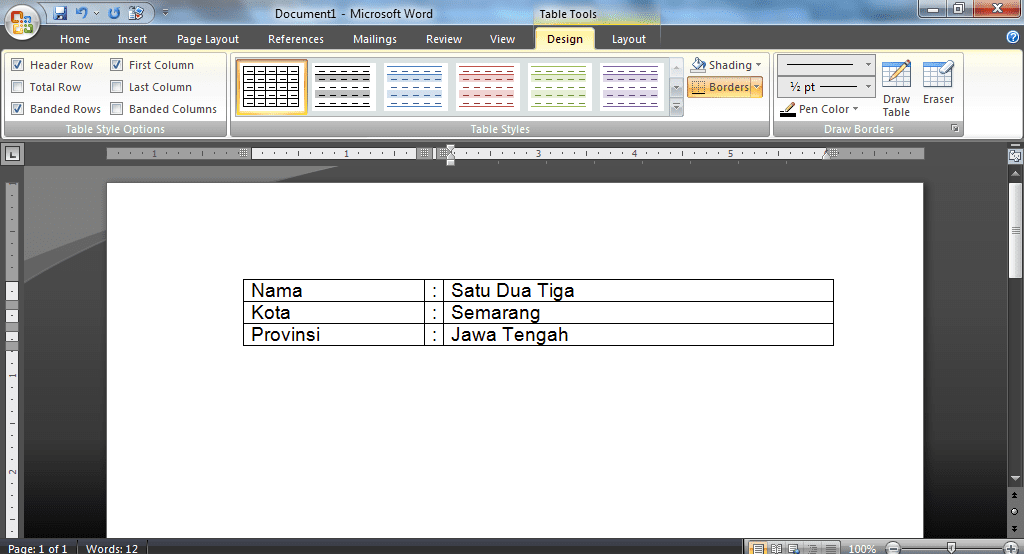Open Draw Borders dialog launcher
The width and height of the screenshot is (1024, 554).
[x=955, y=129]
